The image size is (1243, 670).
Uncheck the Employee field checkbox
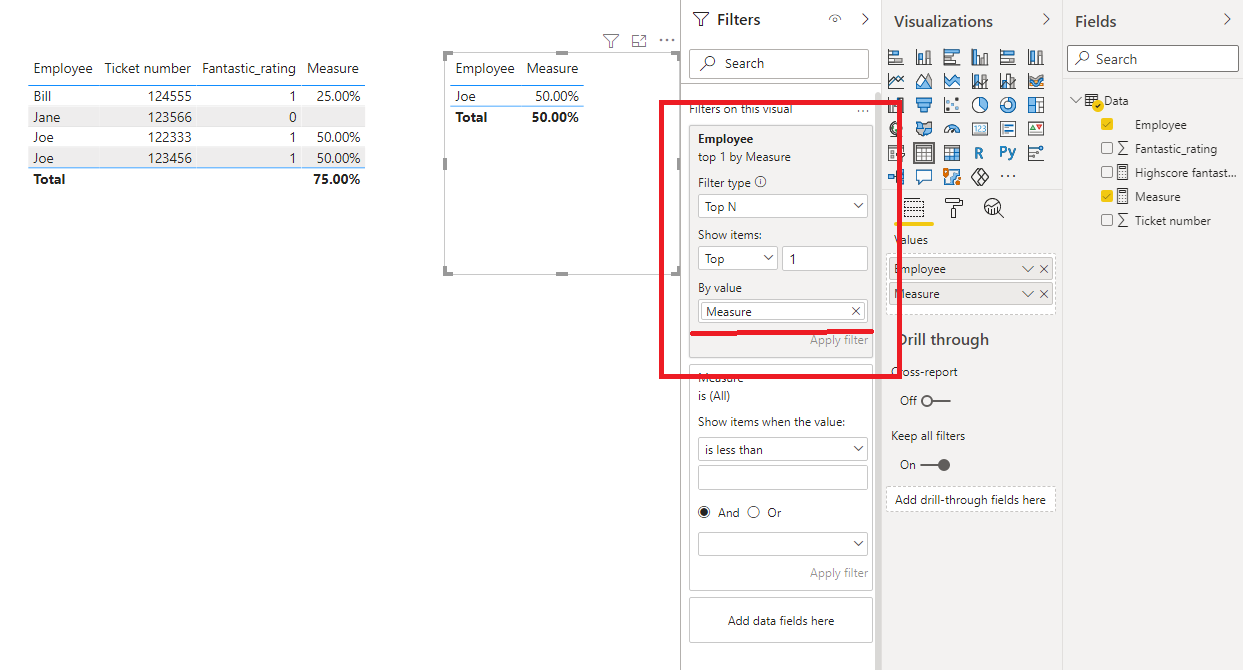(1107, 125)
